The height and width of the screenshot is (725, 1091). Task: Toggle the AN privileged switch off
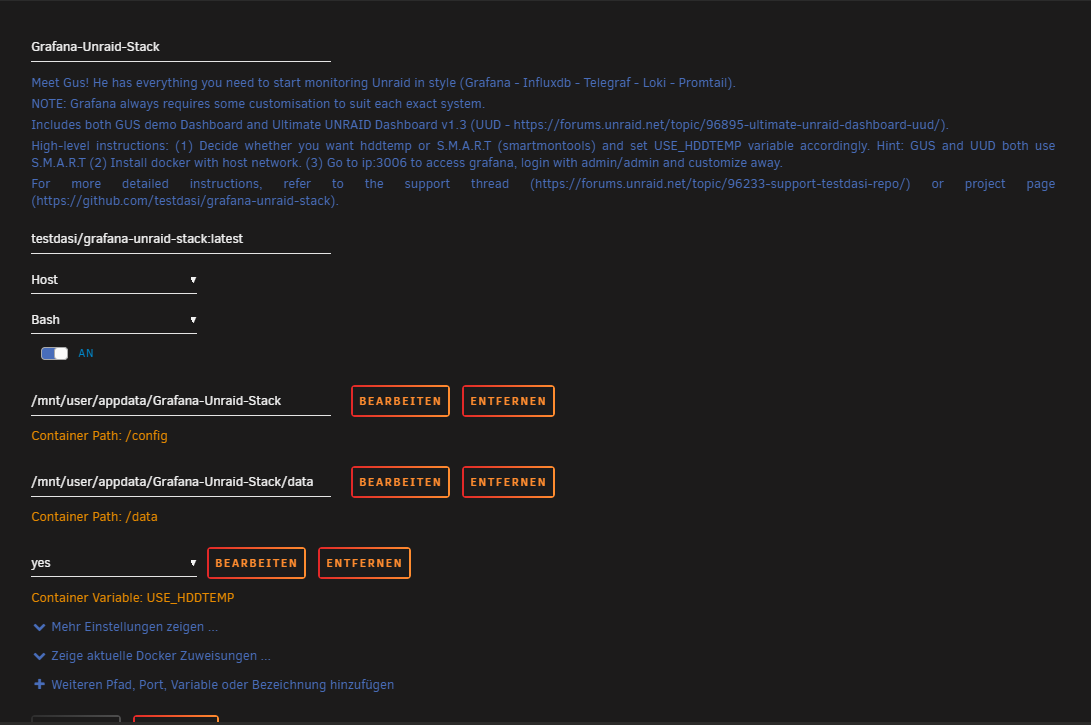(54, 353)
